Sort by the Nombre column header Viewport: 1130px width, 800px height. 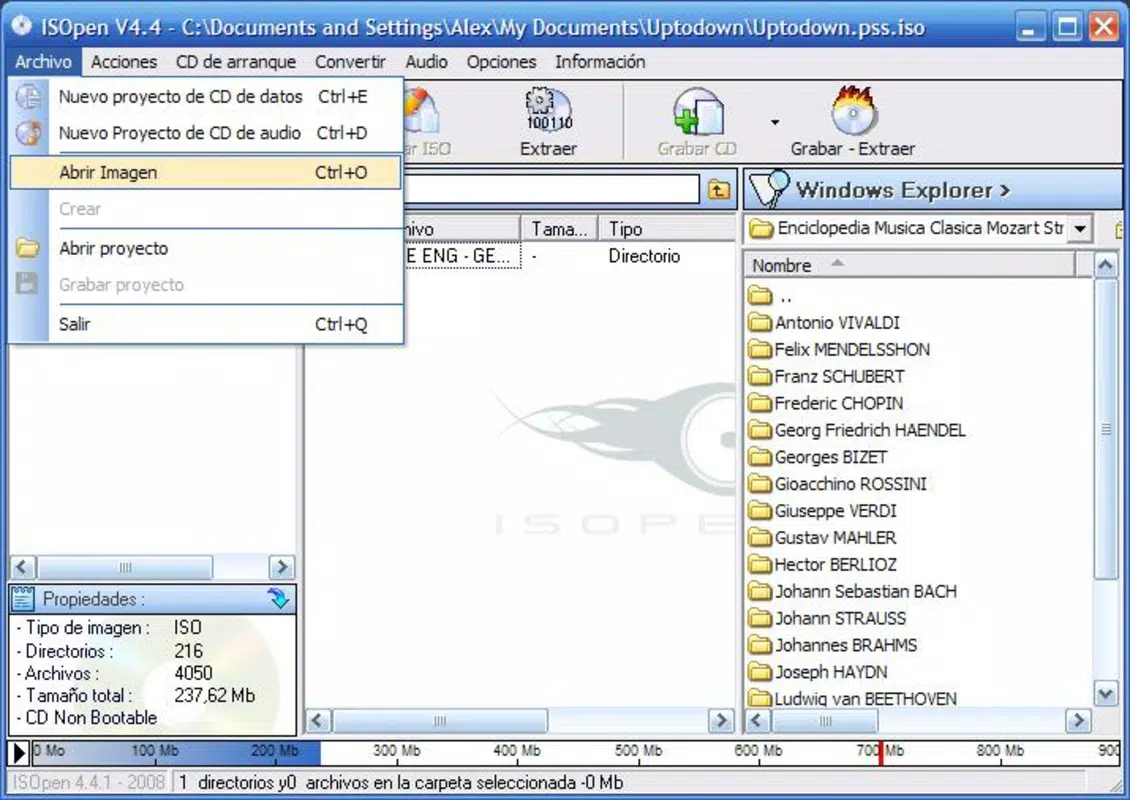(x=909, y=265)
